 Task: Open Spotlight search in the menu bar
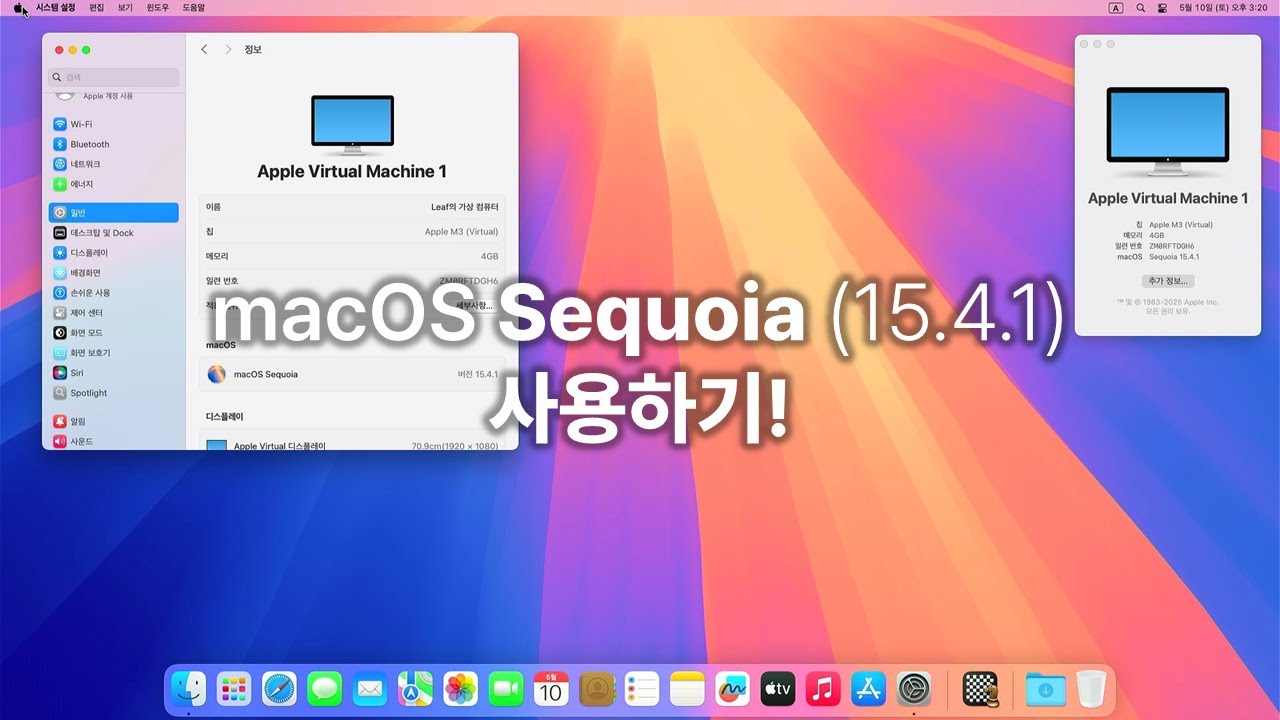click(x=1140, y=7)
